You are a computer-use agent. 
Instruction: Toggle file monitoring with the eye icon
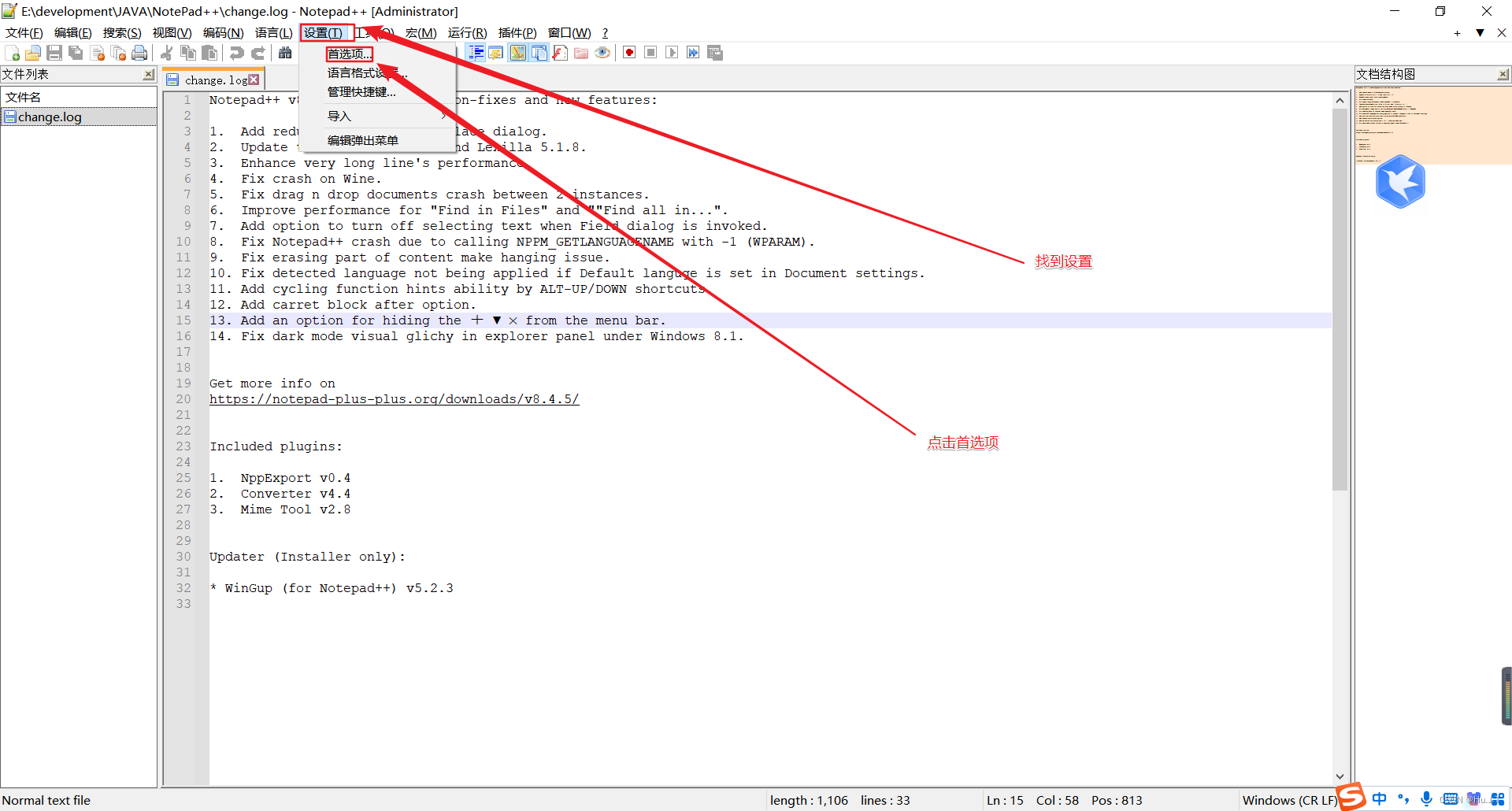[602, 53]
